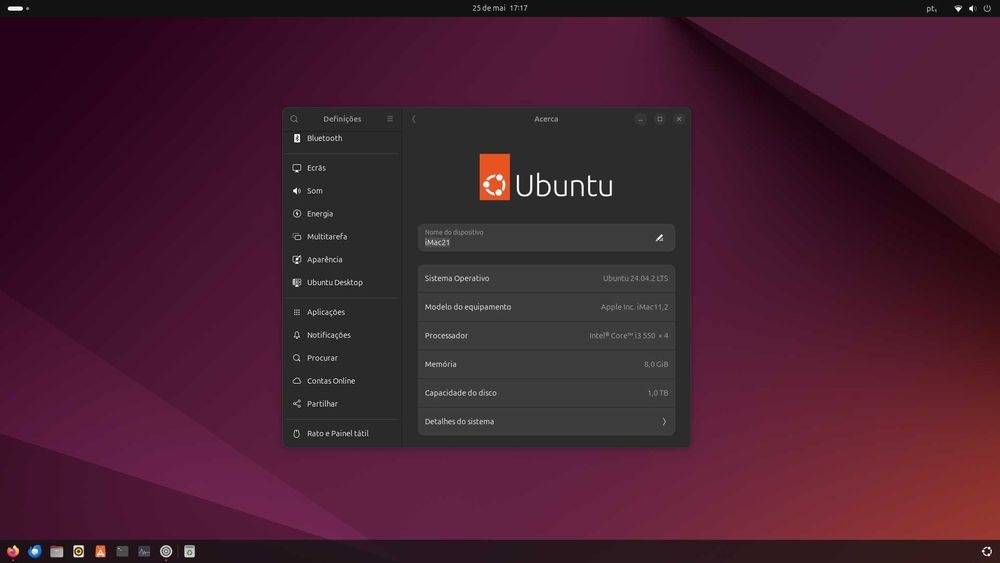Open the Trash from the dock
Viewport: 1000px width, 563px height.
[x=189, y=552]
